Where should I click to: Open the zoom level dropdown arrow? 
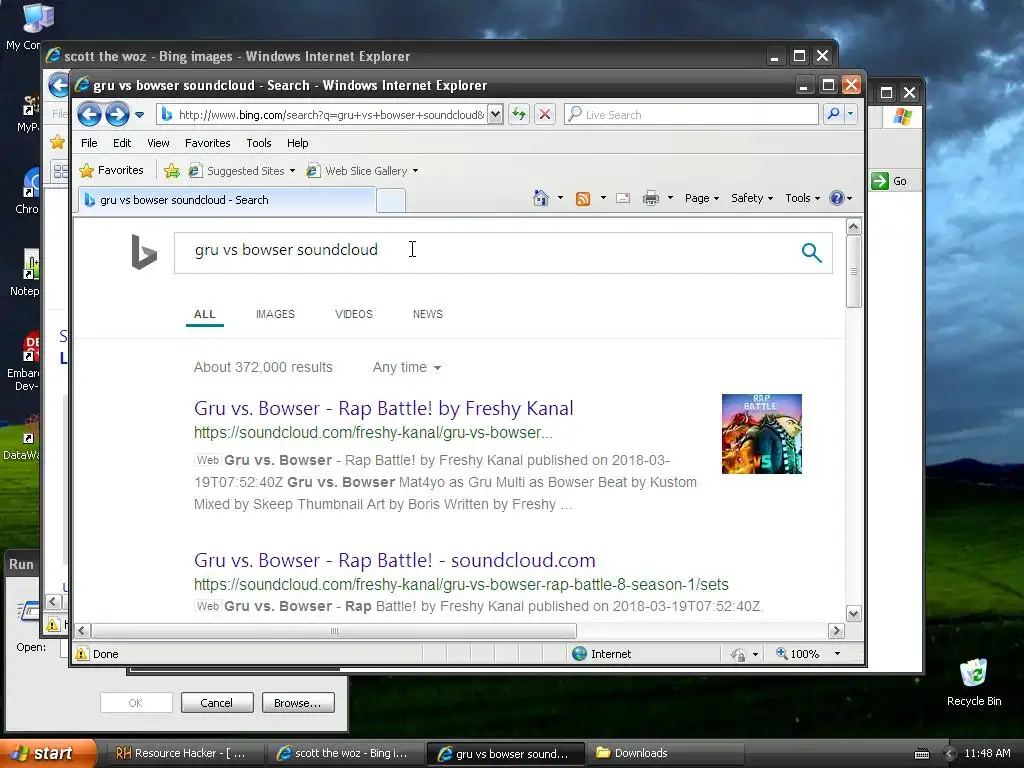click(837, 654)
